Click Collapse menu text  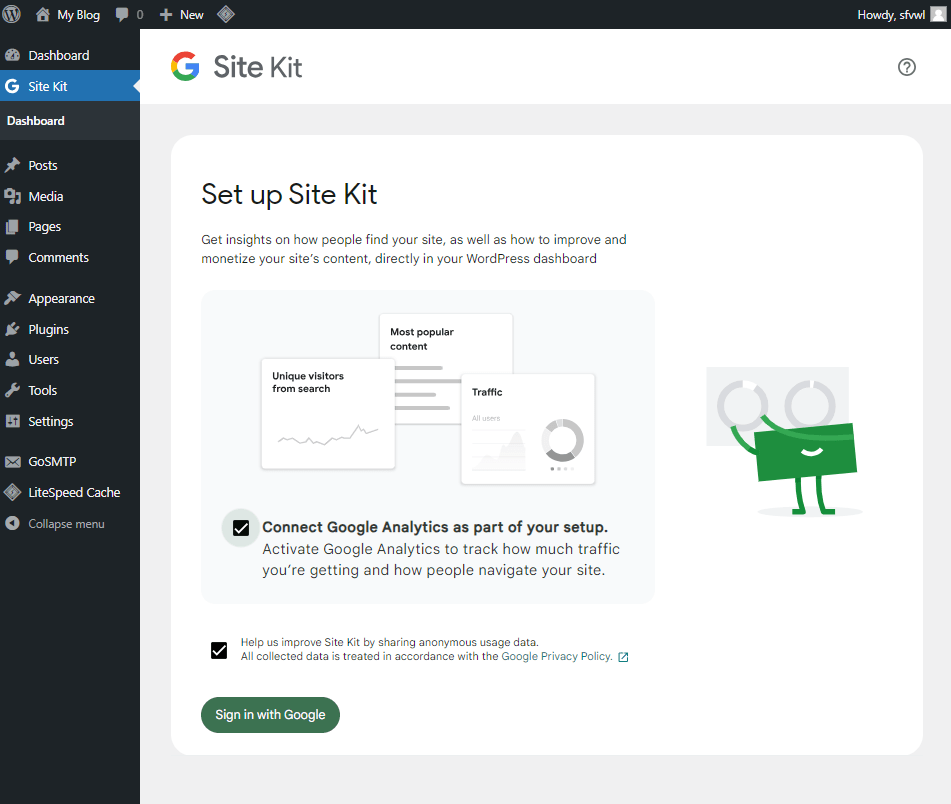[x=67, y=524]
